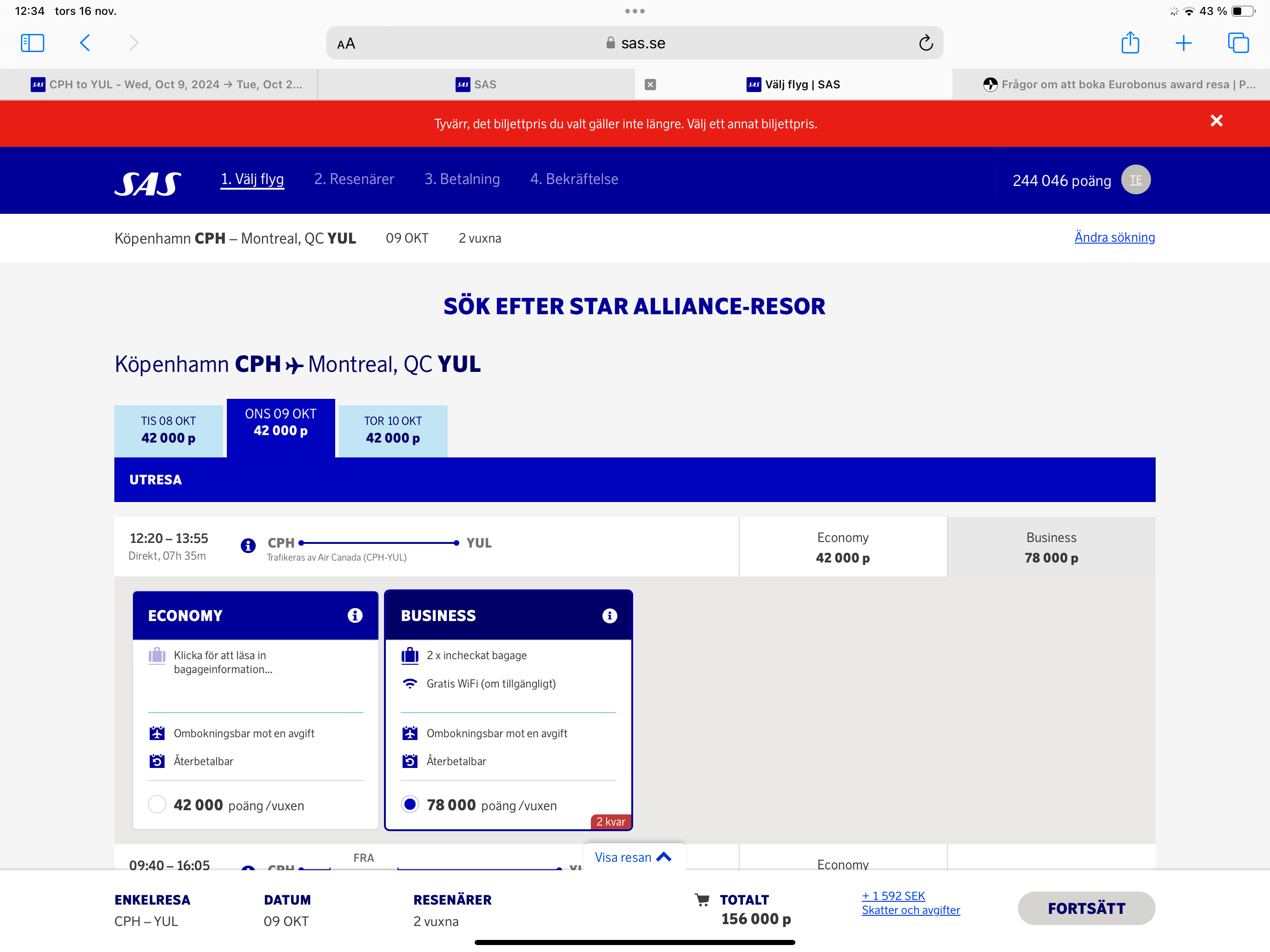
Task: Open Economy fare info icon
Action: pyautogui.click(x=355, y=615)
